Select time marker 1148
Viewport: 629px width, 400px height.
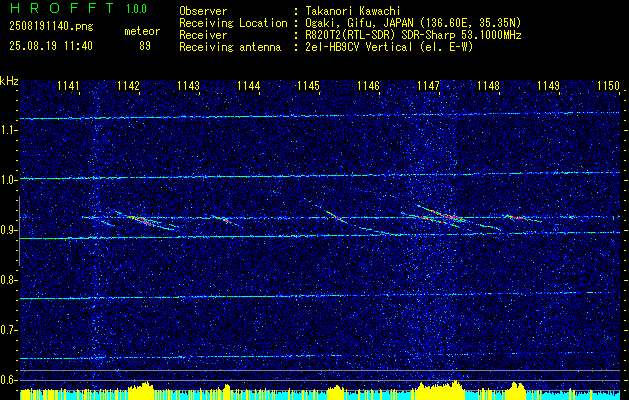(x=489, y=85)
